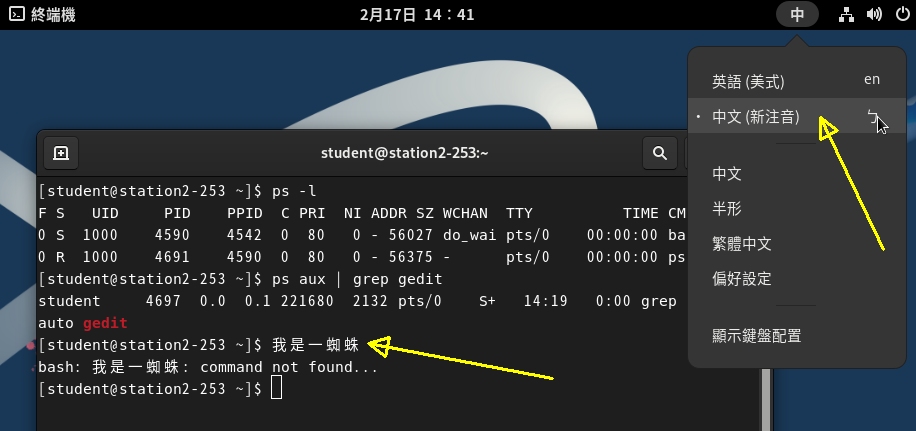Click the terminal search magnifier icon

(x=659, y=153)
